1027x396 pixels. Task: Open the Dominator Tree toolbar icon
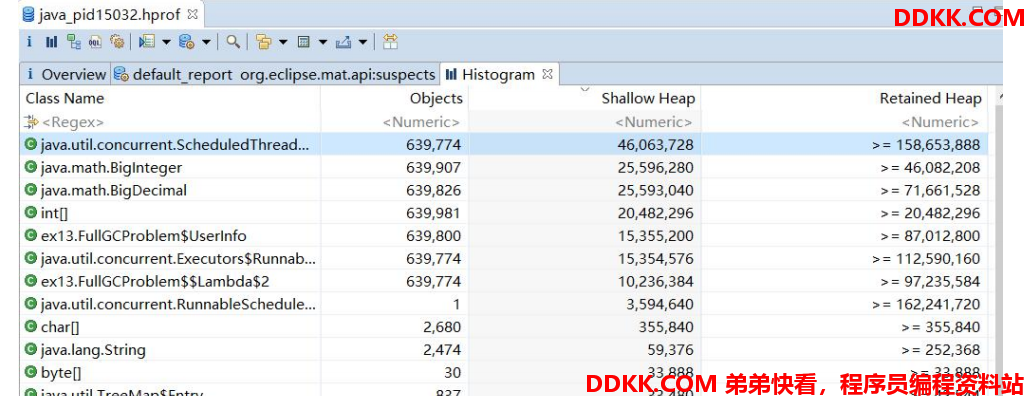click(74, 43)
